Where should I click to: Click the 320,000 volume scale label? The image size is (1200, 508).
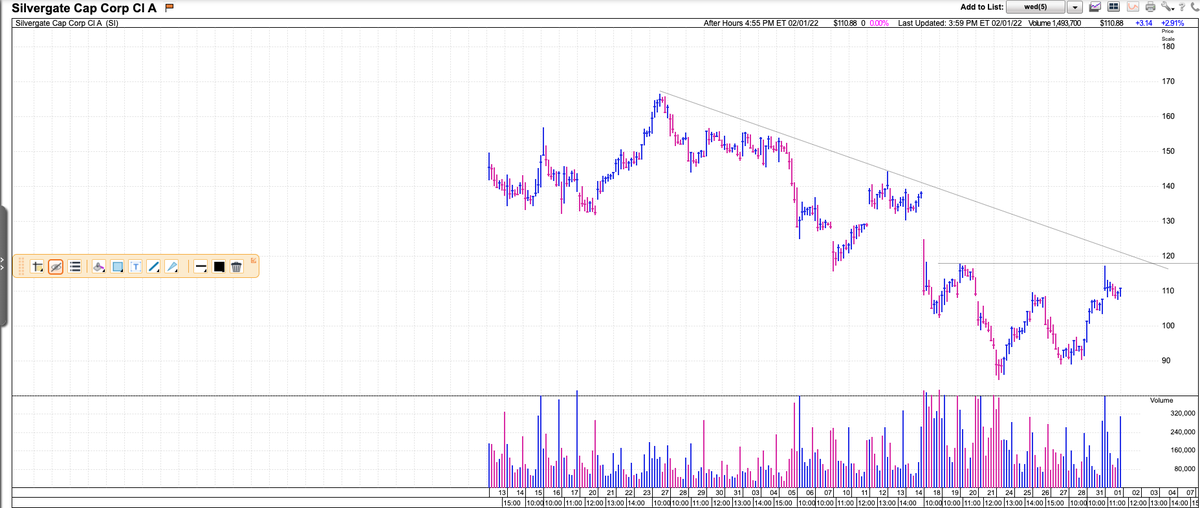(x=1182, y=413)
